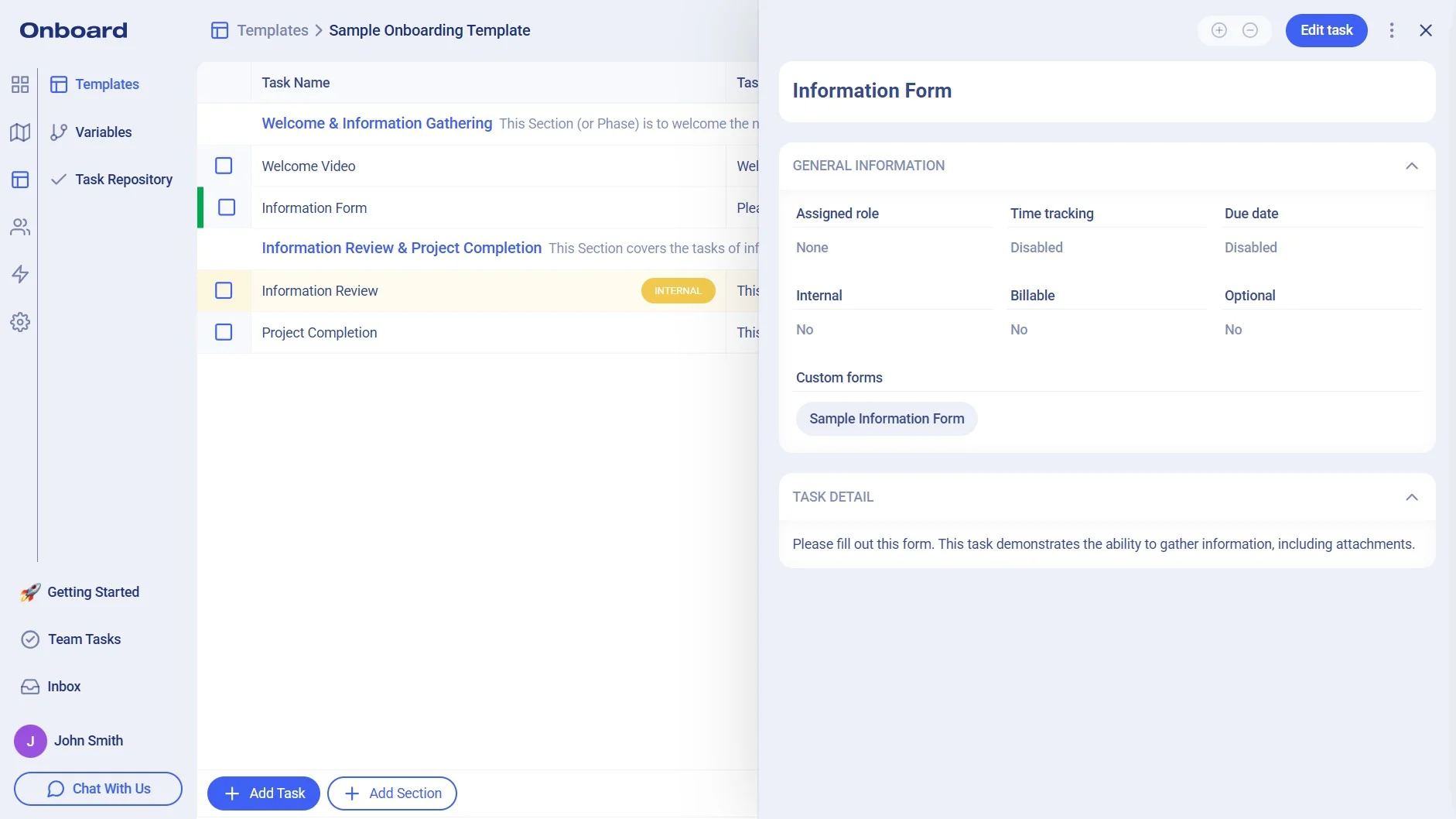This screenshot has width=1456, height=819.
Task: Open the Sample Information Form chip
Action: coord(887,419)
